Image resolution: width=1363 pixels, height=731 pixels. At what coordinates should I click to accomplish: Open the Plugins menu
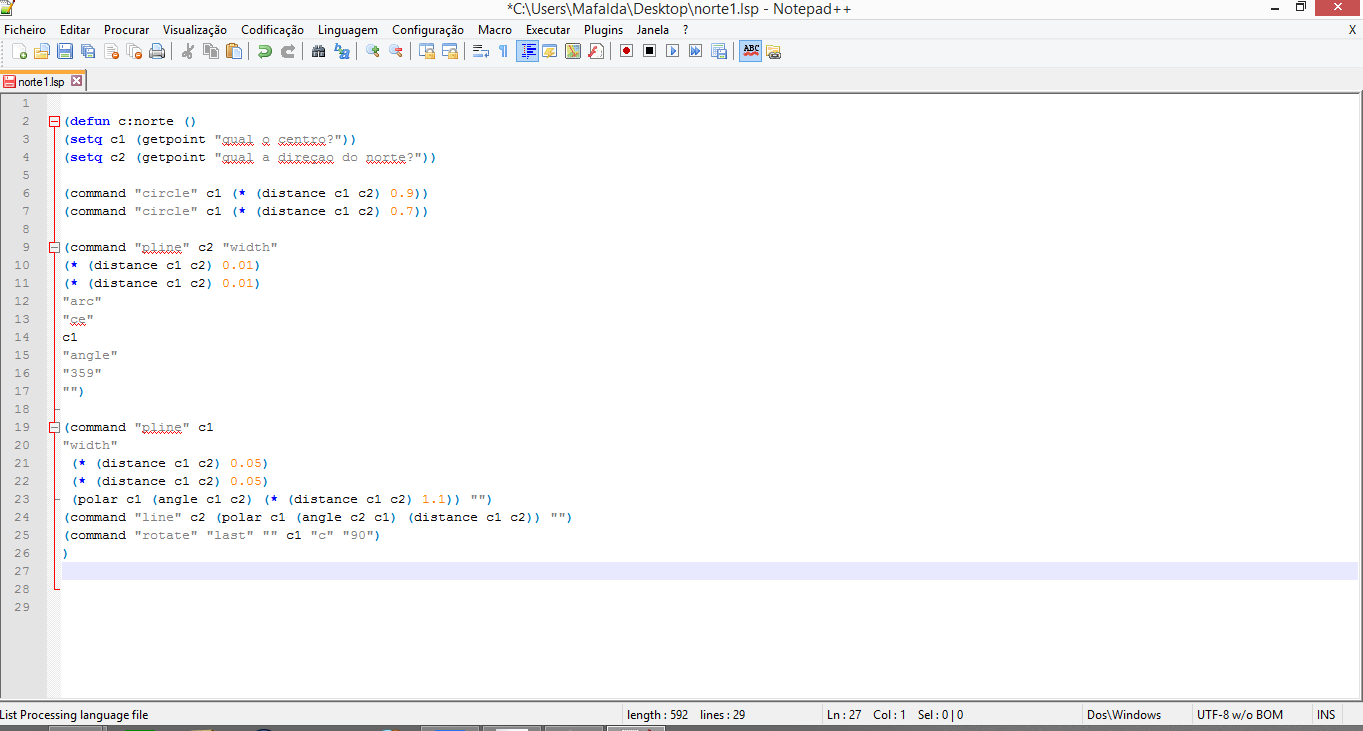point(603,30)
